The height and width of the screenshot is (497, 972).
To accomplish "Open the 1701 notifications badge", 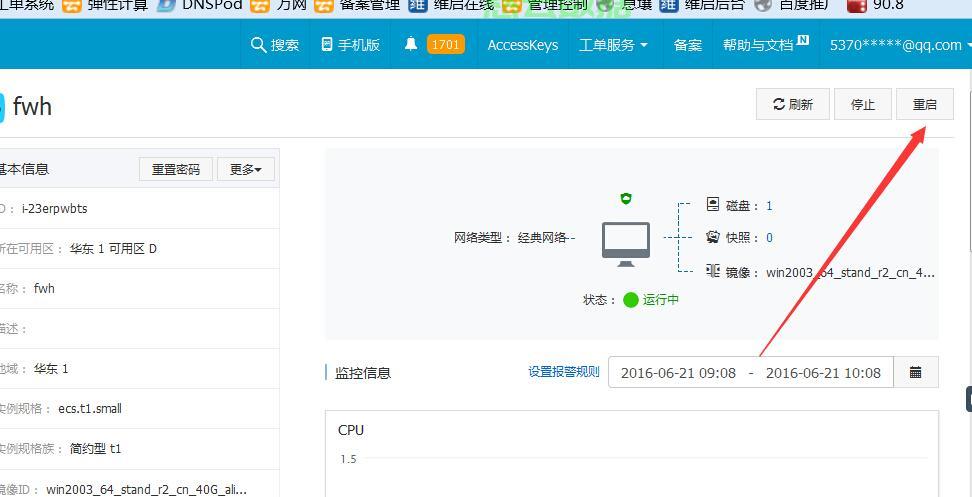I will [446, 44].
